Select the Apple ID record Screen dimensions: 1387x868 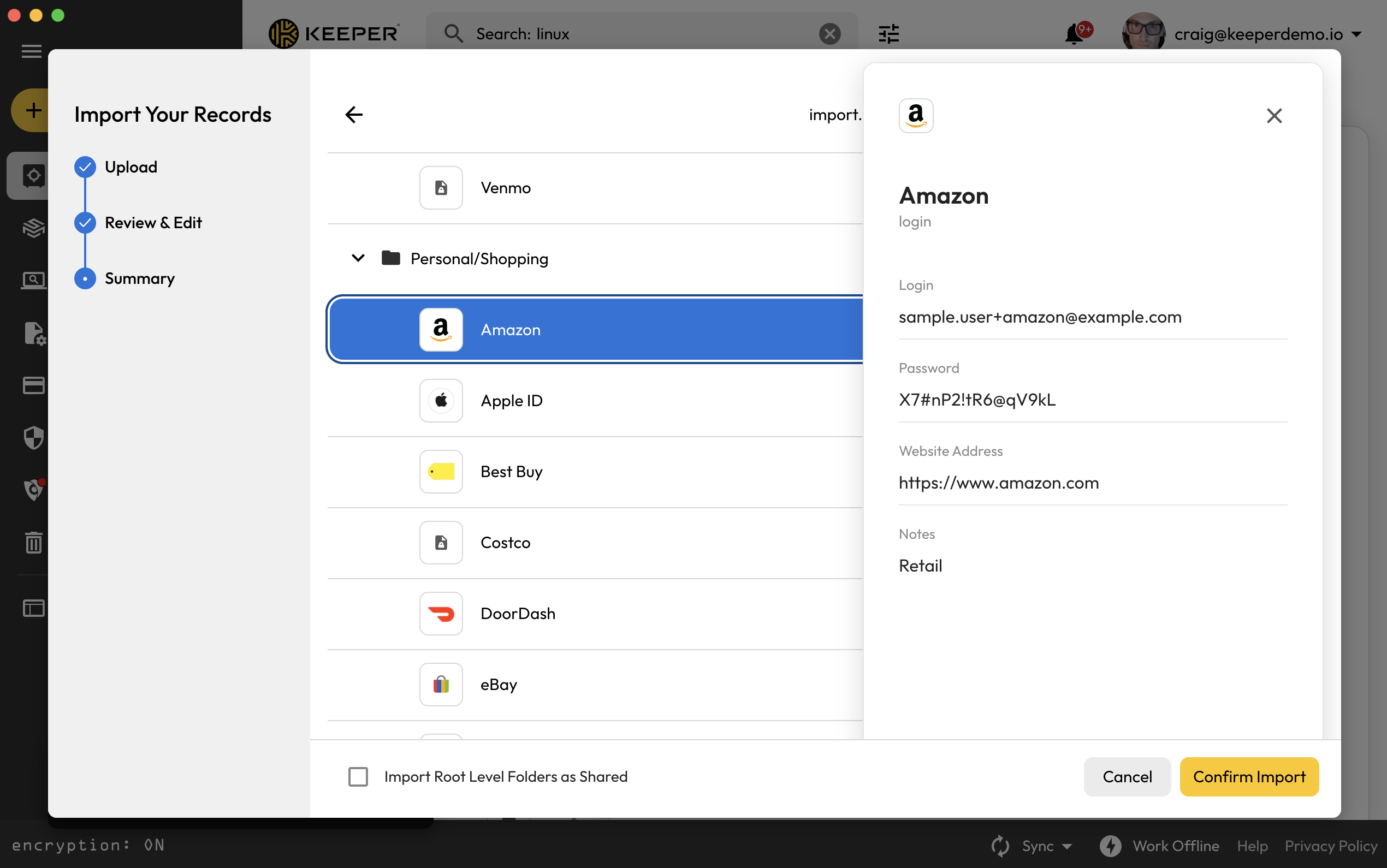pos(511,401)
